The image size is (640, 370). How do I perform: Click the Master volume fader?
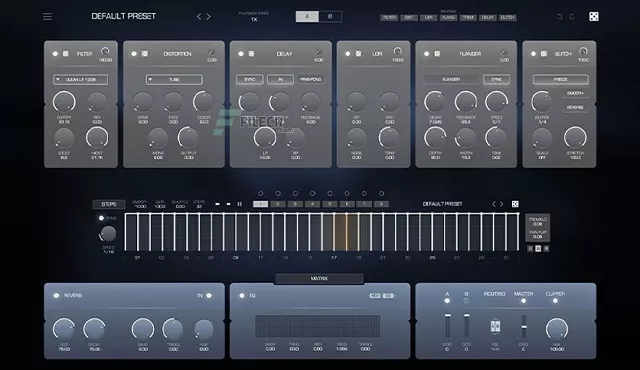coord(524,326)
